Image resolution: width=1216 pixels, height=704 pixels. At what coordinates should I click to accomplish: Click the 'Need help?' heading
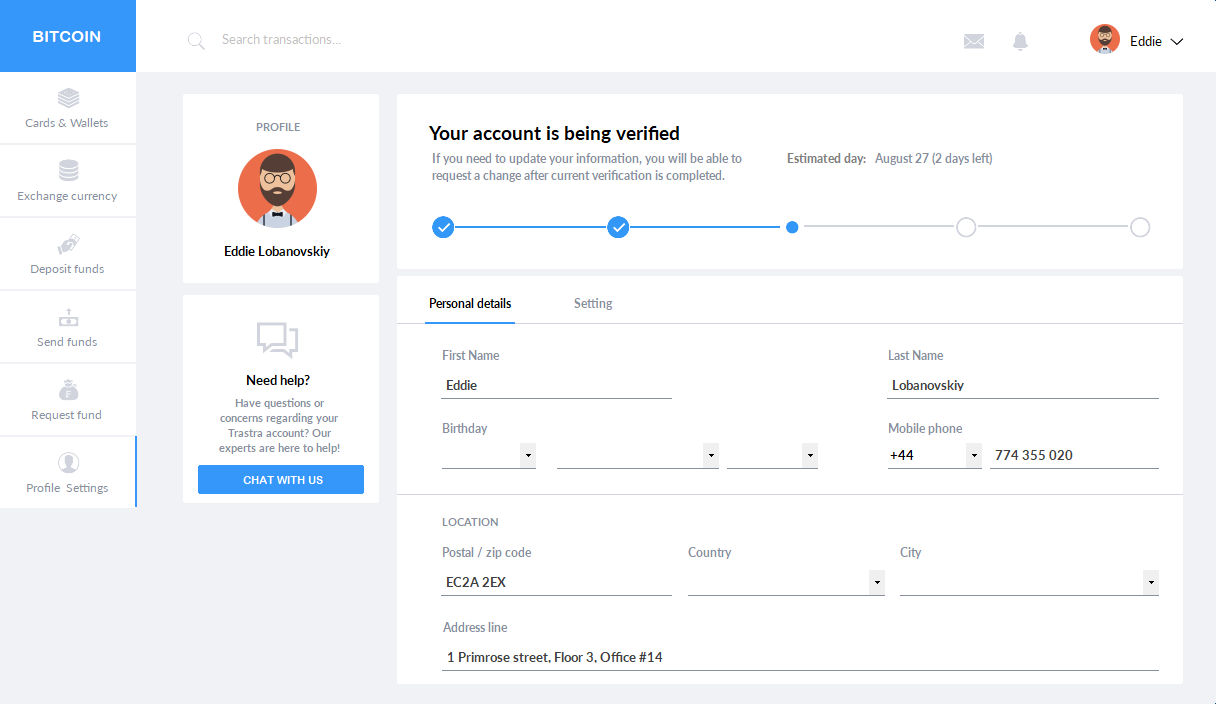tap(278, 381)
